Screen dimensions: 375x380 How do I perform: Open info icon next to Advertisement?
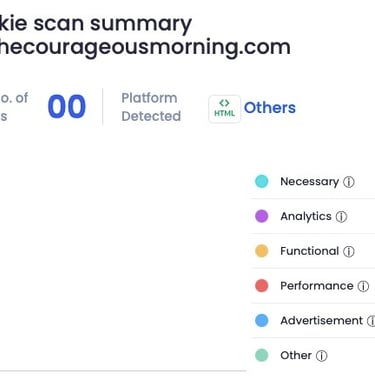371,321
